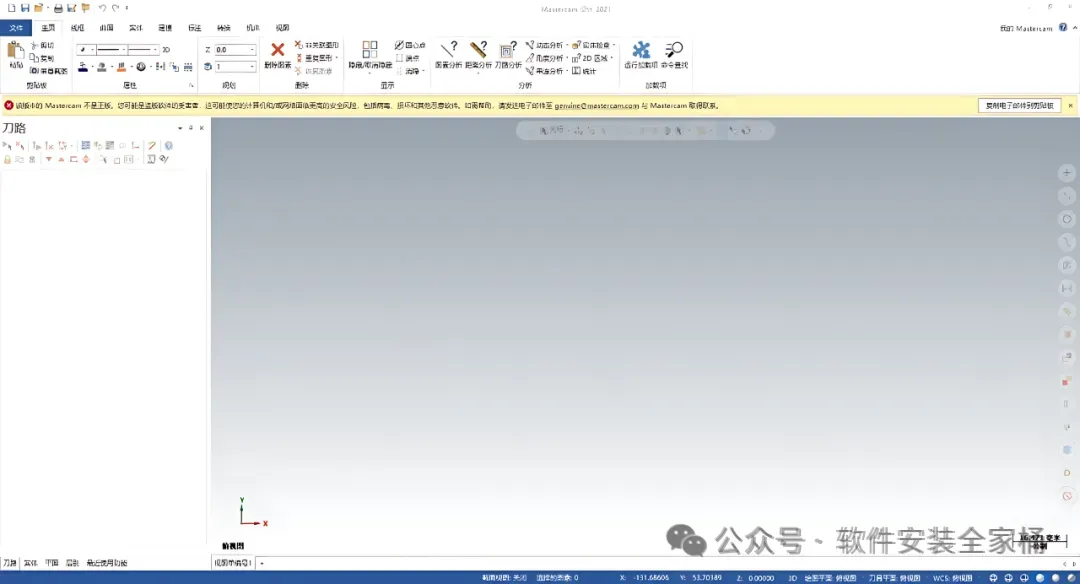The height and width of the screenshot is (584, 1080).
Task: Click the Open folder icon in title bar
Action: point(39,8)
